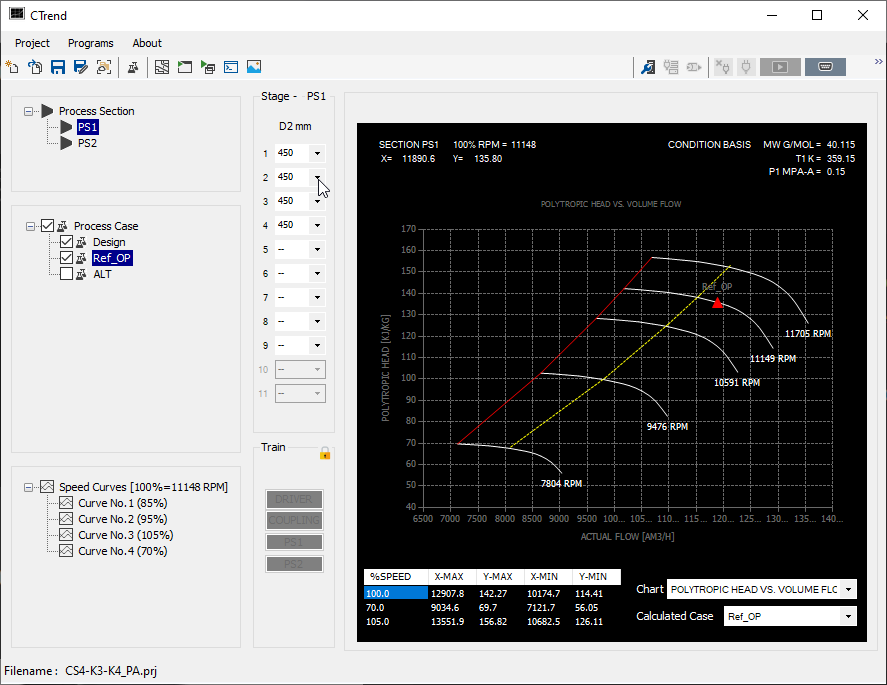Click the Save As floppy-with-pencil icon
The image size is (887, 685).
[x=81, y=67]
